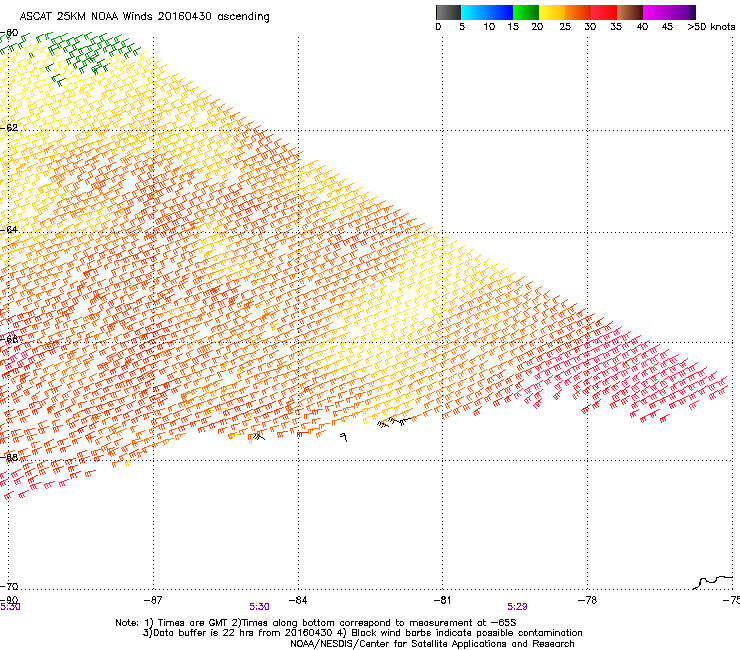This screenshot has height=650, width=740.
Task: Click the -62 latitude axis label
Action: [9, 127]
